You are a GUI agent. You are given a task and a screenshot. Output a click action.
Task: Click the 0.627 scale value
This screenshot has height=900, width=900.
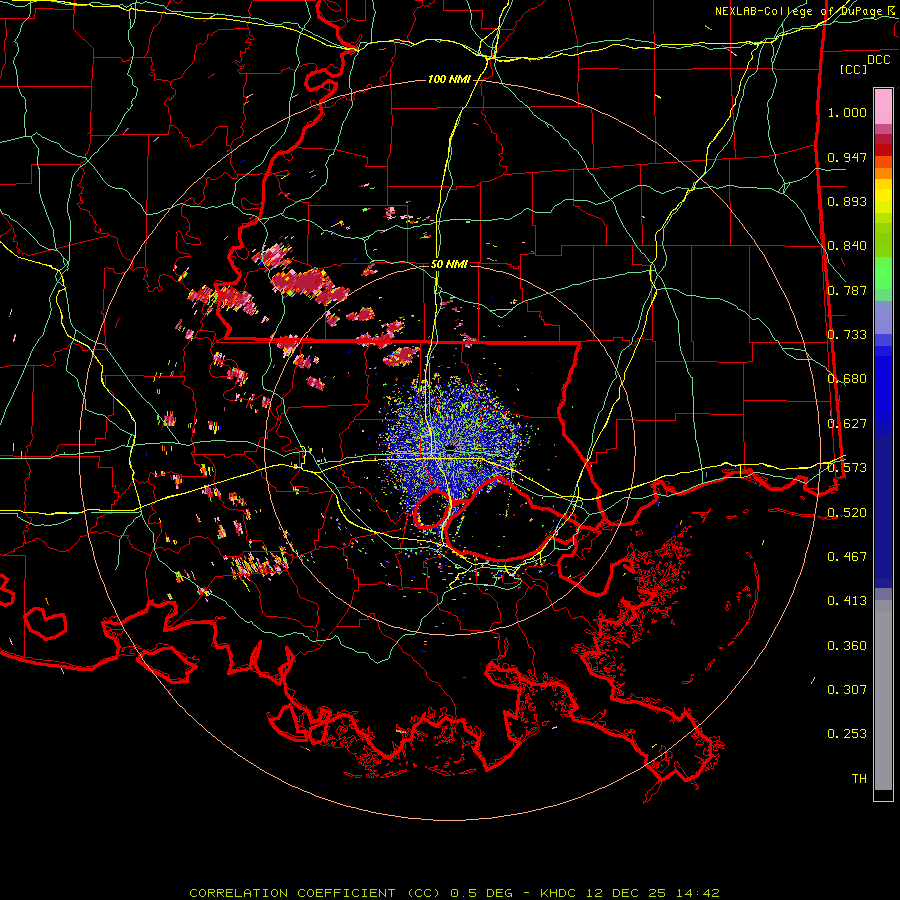point(847,424)
